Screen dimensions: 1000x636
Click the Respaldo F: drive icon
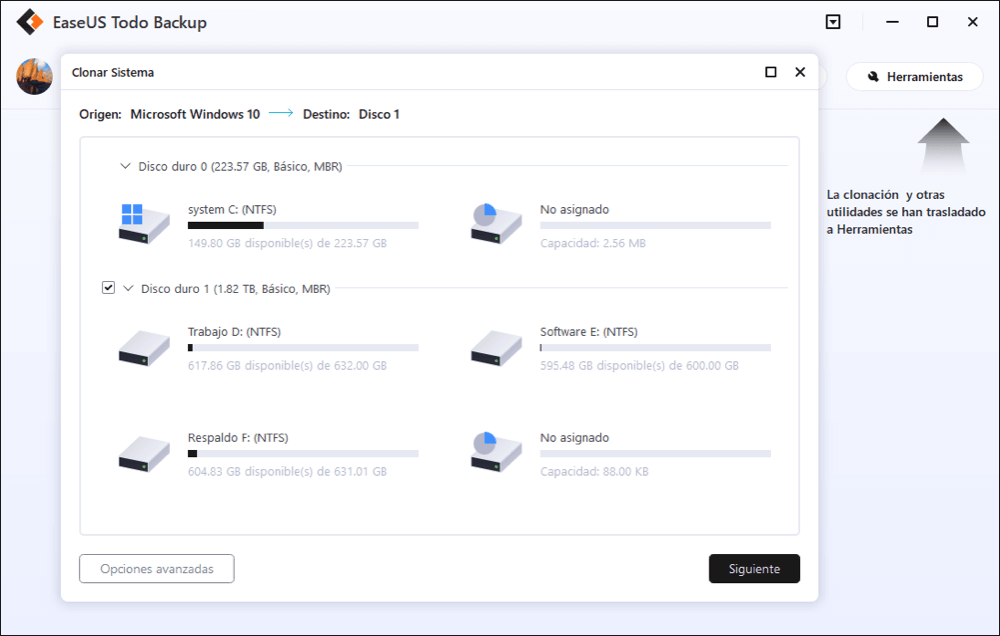[144, 454]
